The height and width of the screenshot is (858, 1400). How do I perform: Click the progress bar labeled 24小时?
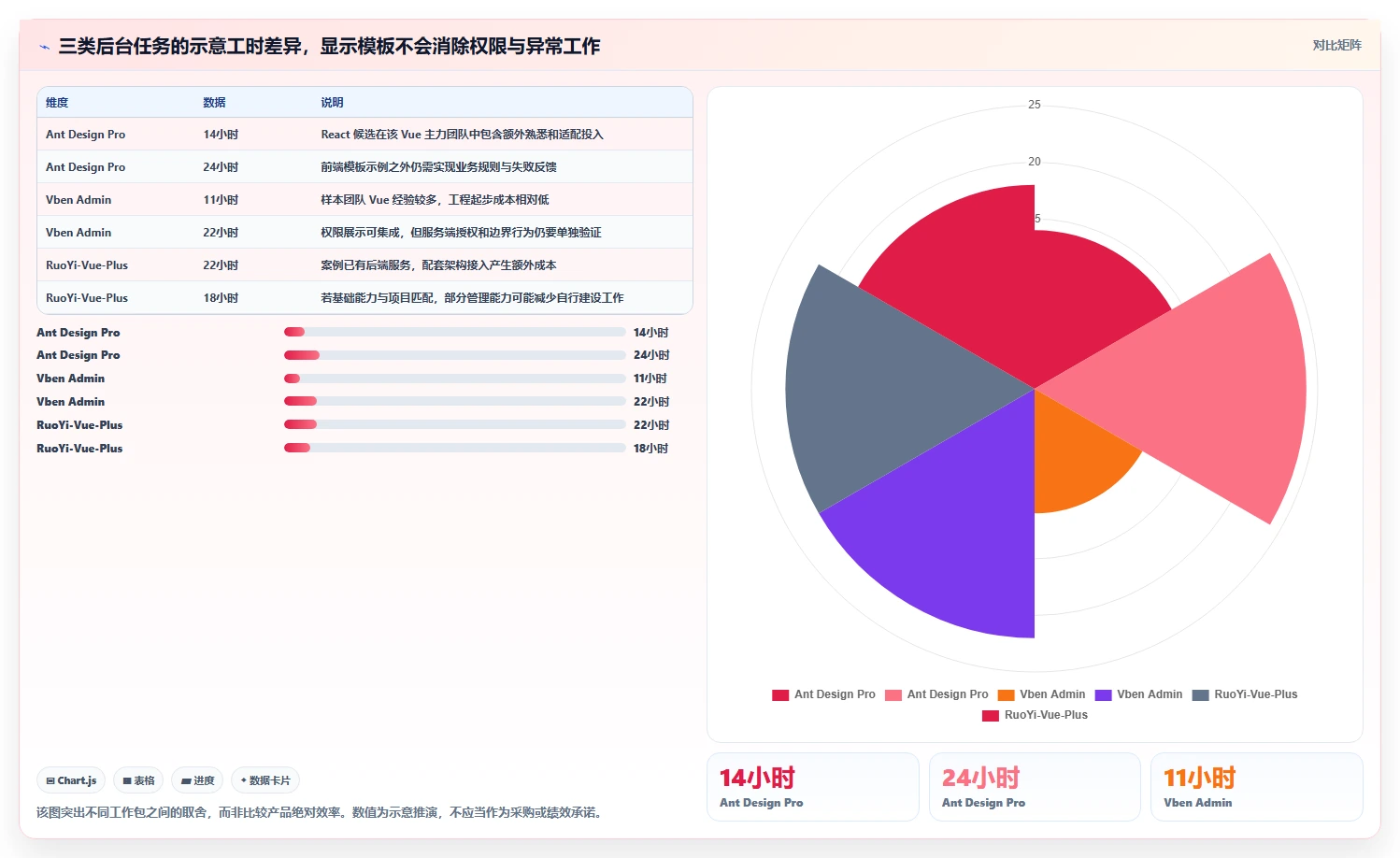455,355
